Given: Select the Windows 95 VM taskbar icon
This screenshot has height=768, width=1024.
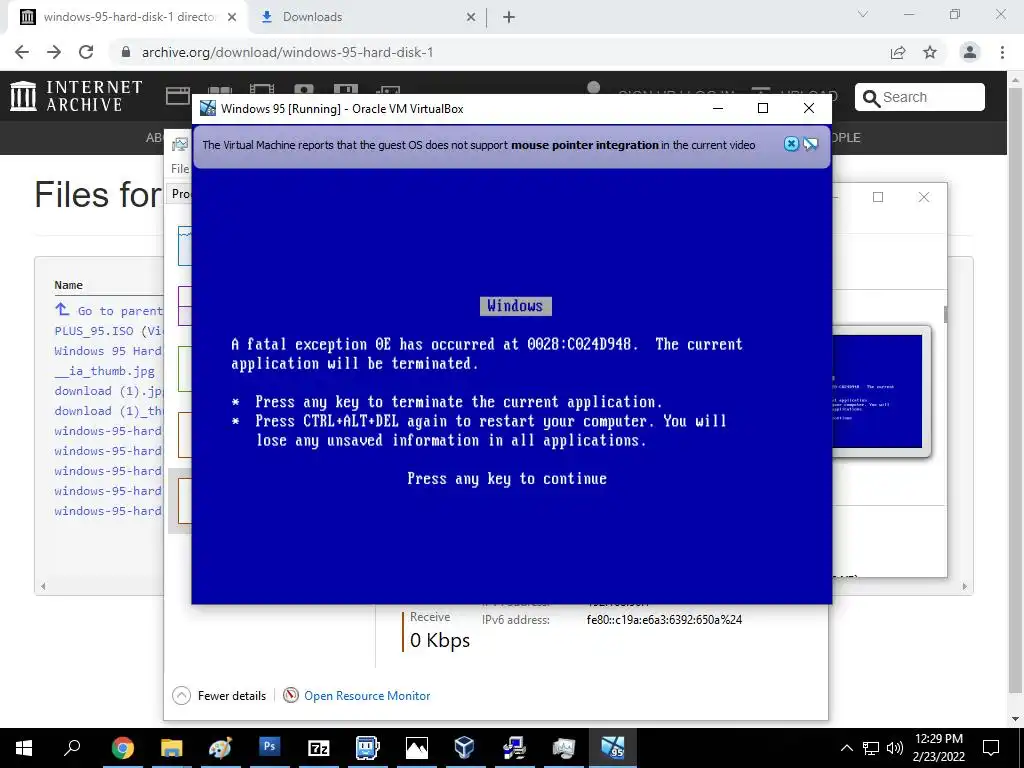Looking at the screenshot, I should (x=612, y=747).
